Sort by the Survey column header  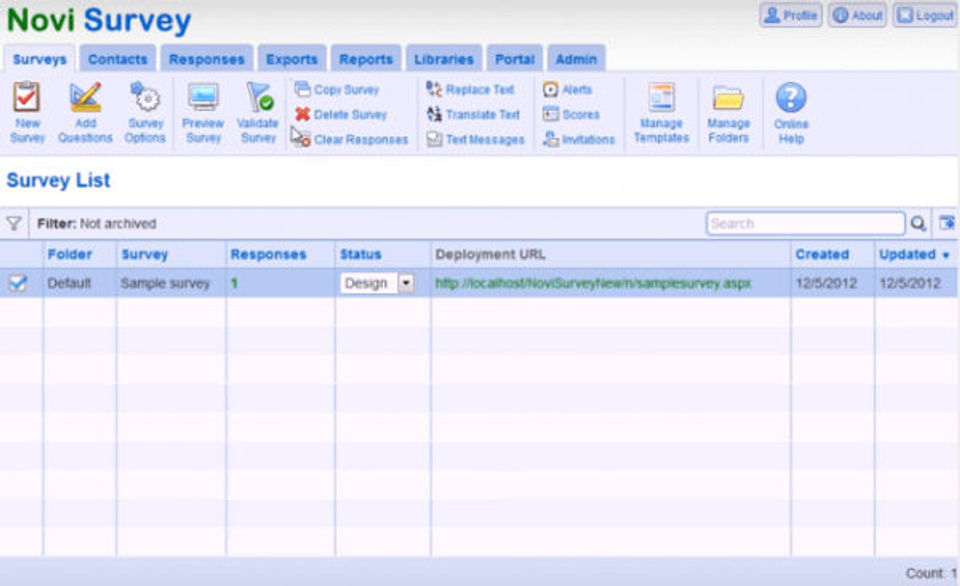click(144, 254)
